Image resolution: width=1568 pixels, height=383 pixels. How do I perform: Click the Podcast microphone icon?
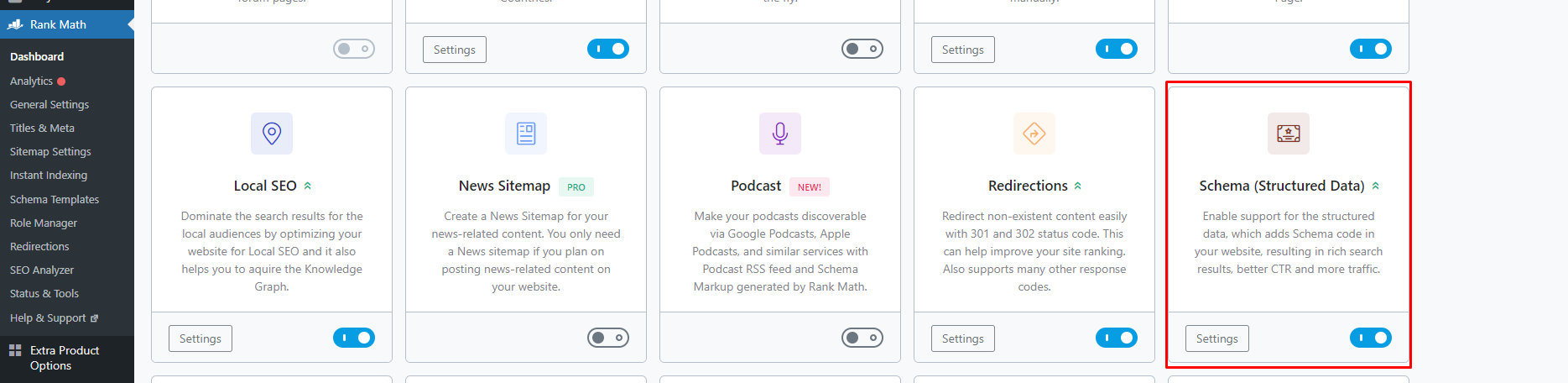click(780, 134)
